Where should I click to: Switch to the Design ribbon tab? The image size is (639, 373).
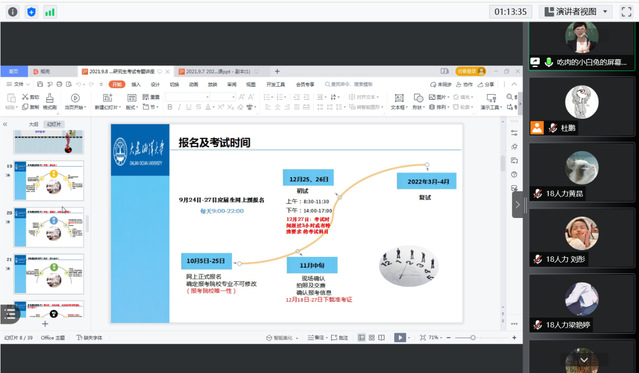click(155, 84)
